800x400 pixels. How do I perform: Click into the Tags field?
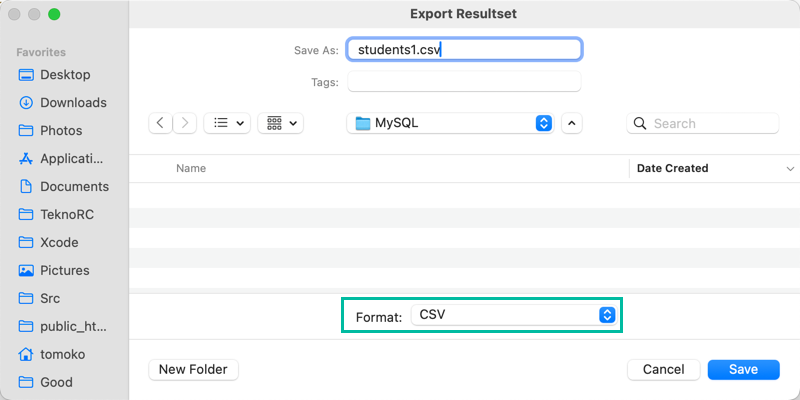464,82
